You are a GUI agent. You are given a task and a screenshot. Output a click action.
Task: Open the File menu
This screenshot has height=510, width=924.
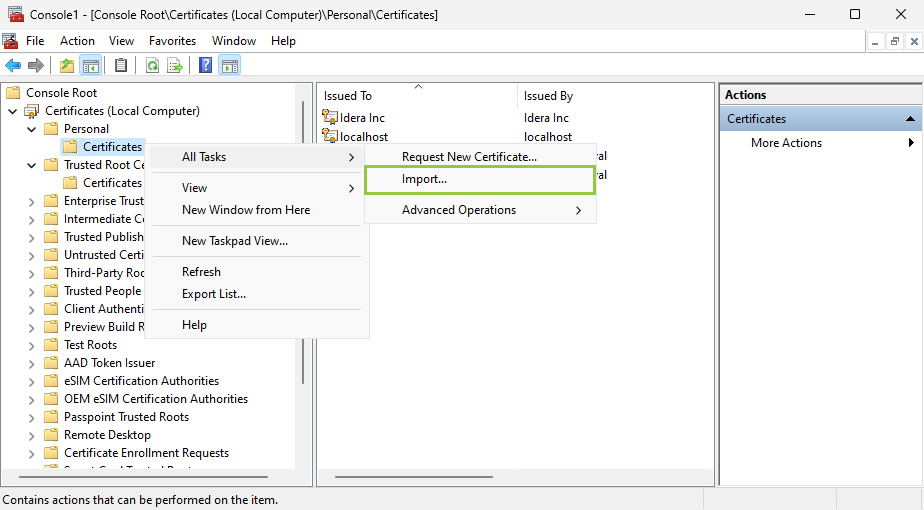tap(35, 41)
